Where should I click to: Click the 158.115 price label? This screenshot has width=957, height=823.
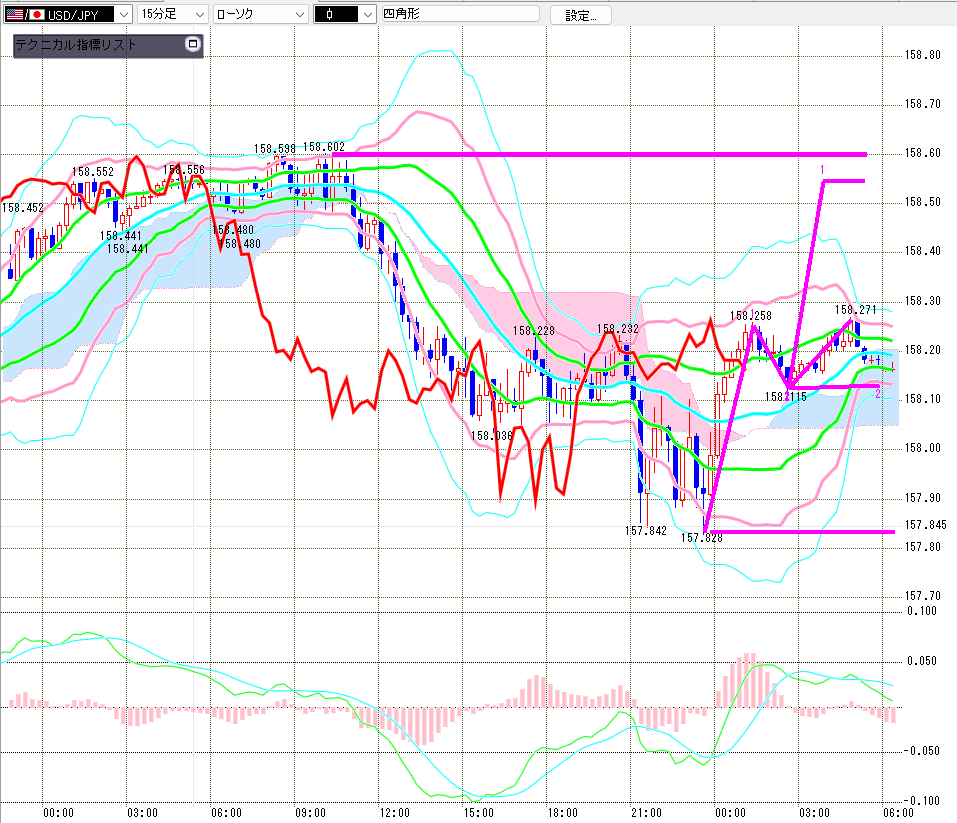point(785,396)
